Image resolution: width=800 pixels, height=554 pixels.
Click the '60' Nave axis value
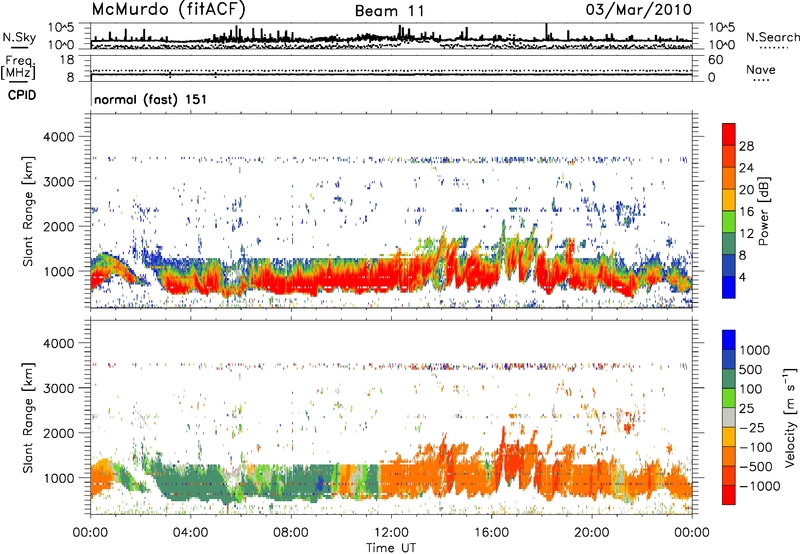[715, 60]
